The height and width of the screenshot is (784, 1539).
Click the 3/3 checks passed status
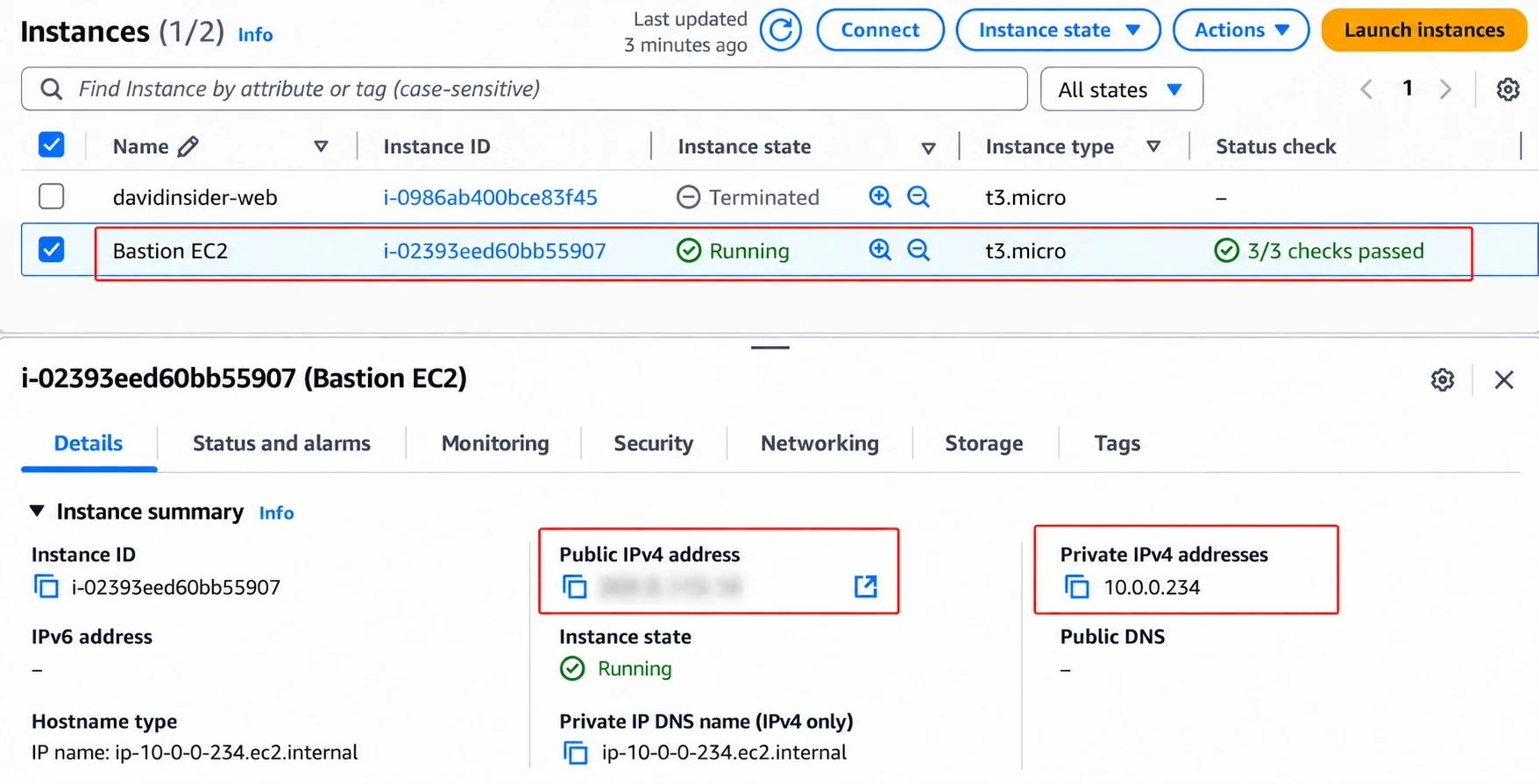[1319, 251]
